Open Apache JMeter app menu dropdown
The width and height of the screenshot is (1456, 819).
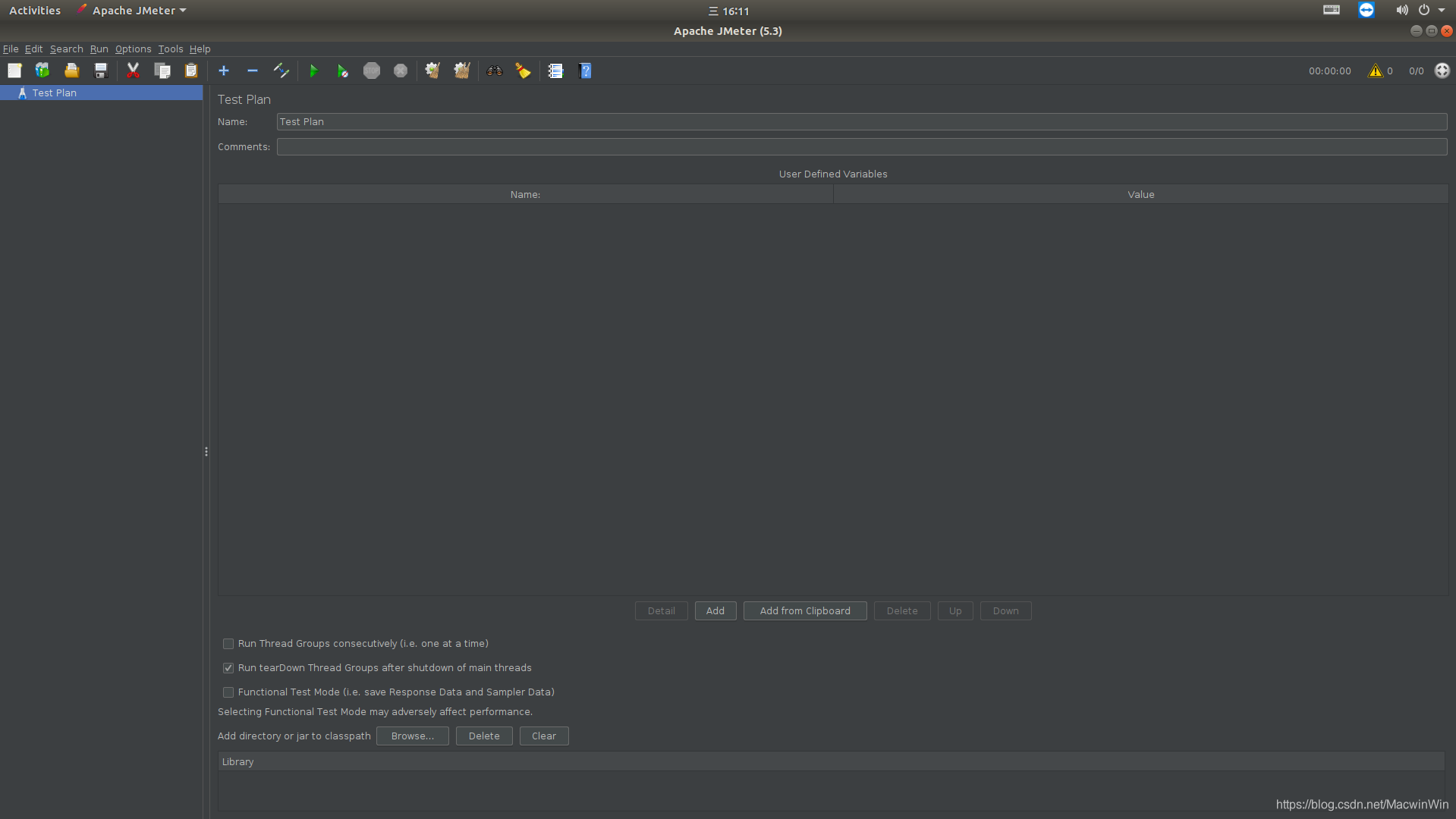tap(132, 11)
